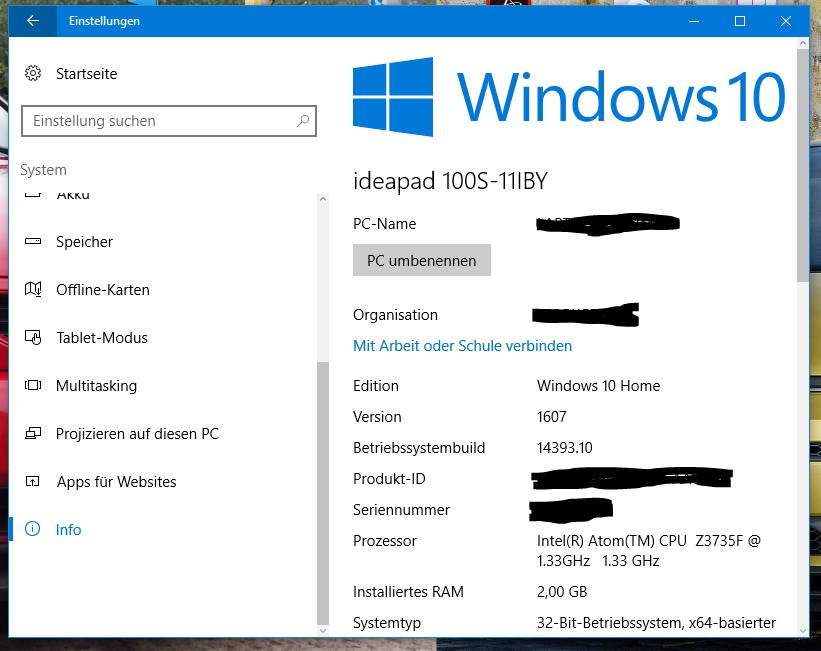Close the Einstellungen window
Screen dimensions: 821x651
pos(786,21)
